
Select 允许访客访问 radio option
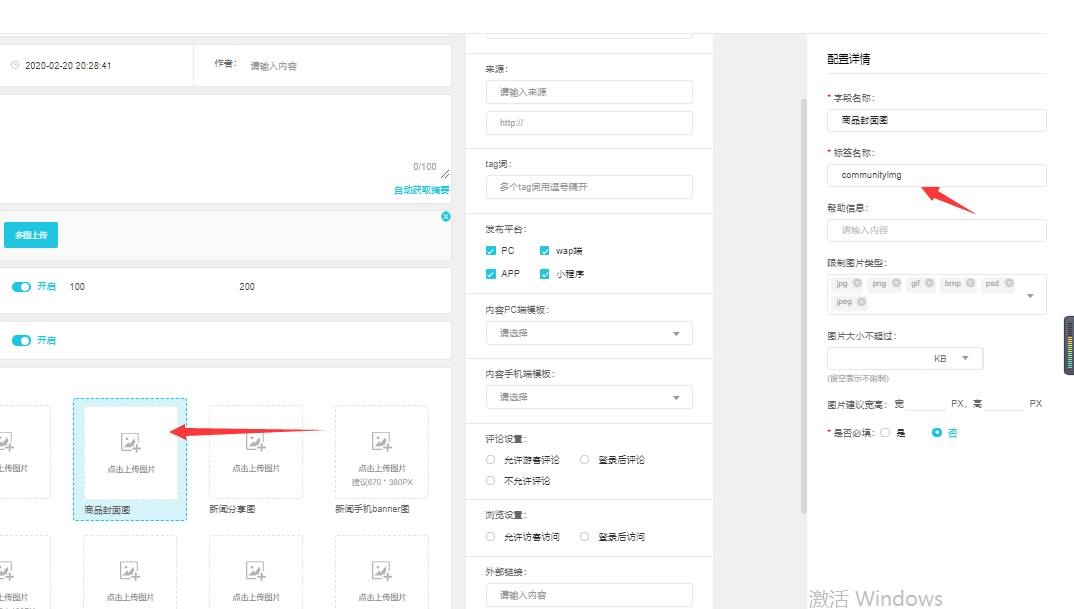pos(490,537)
